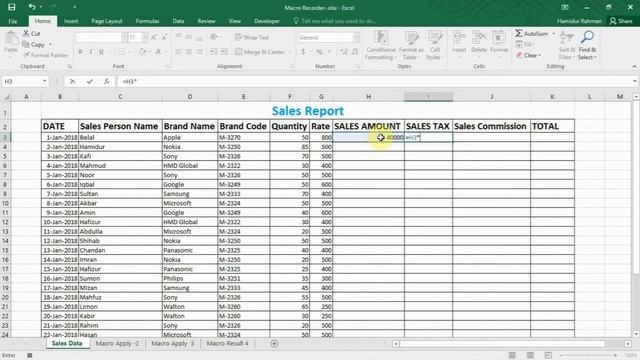Confirm formula with the checkmark button
640x360 pixels.
(89, 82)
